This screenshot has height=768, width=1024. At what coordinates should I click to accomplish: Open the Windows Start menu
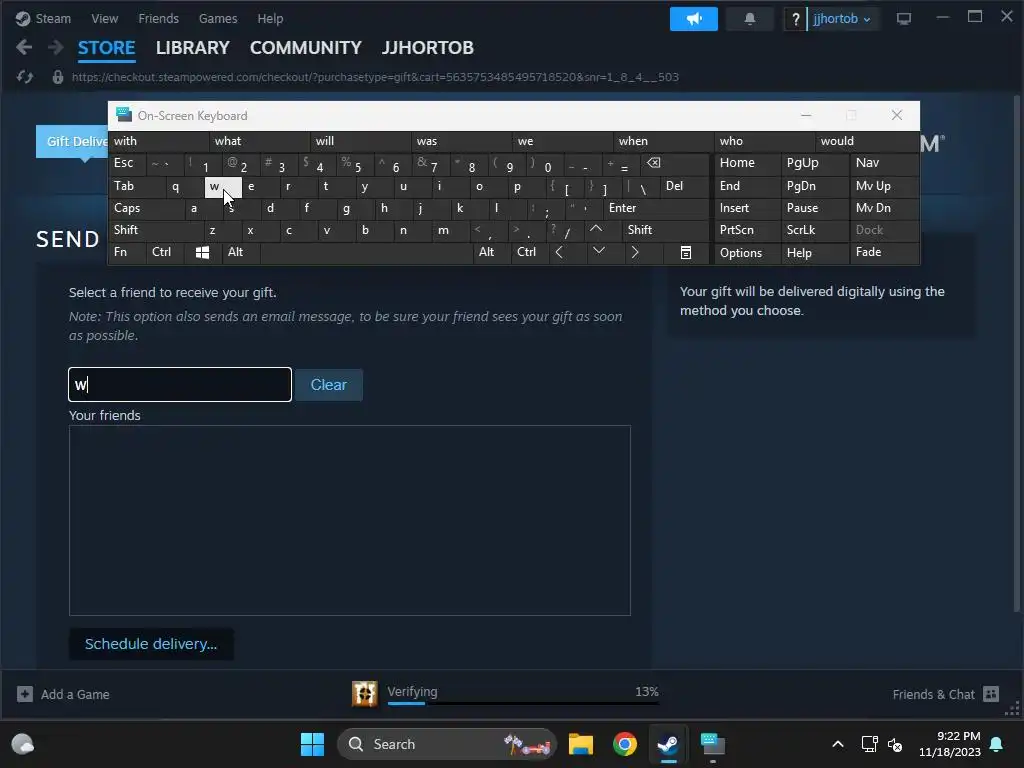tap(312, 744)
